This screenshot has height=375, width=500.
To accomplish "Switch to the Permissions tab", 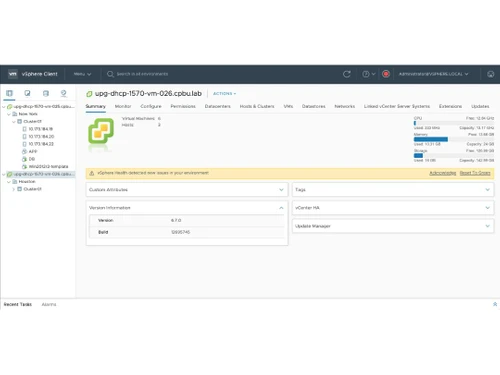I will coord(183,106).
